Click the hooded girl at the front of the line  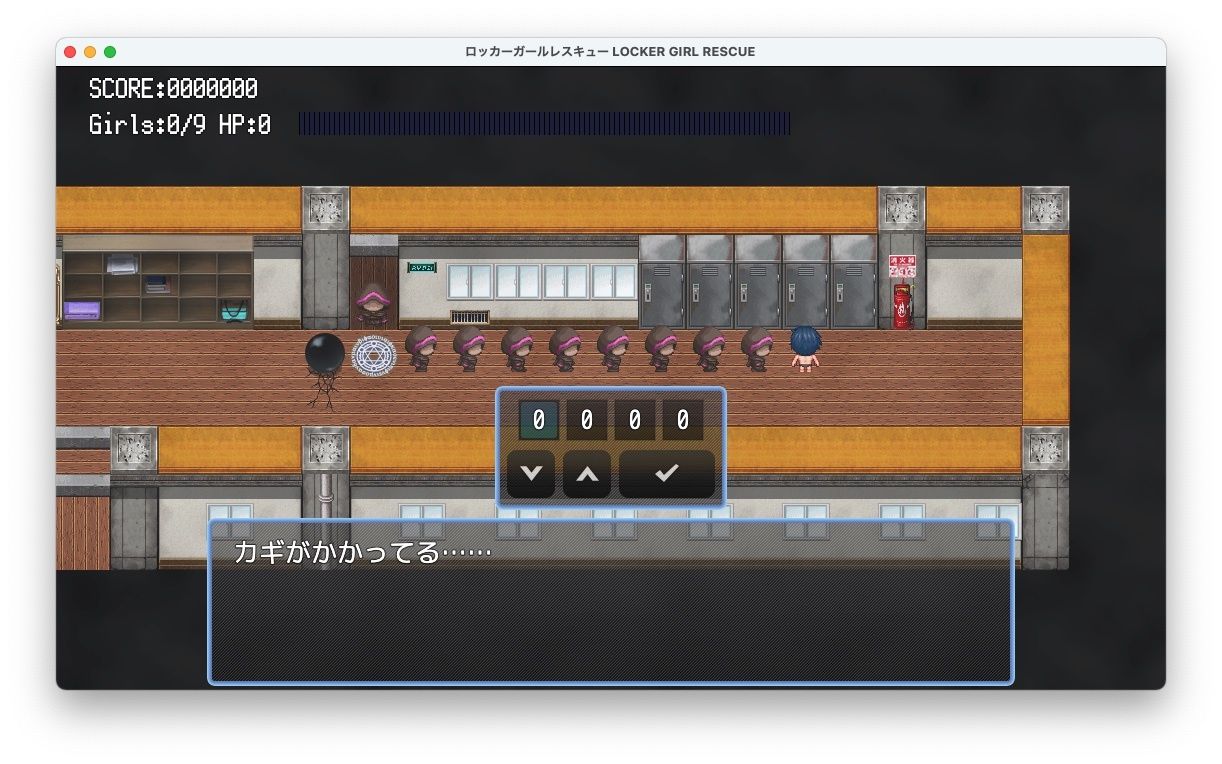pyautogui.click(x=421, y=348)
